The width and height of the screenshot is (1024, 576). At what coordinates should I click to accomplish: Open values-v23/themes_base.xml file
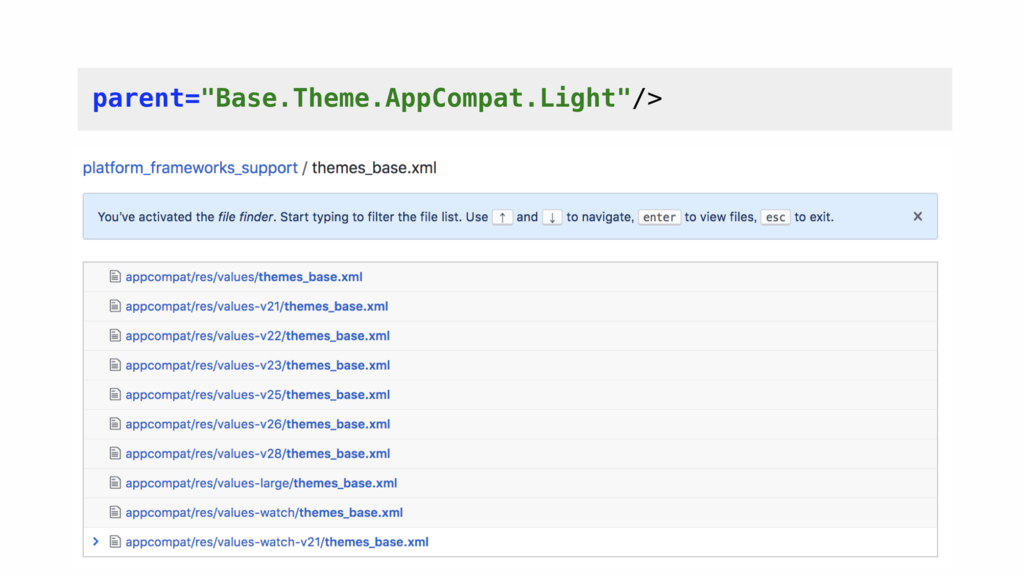(x=257, y=365)
